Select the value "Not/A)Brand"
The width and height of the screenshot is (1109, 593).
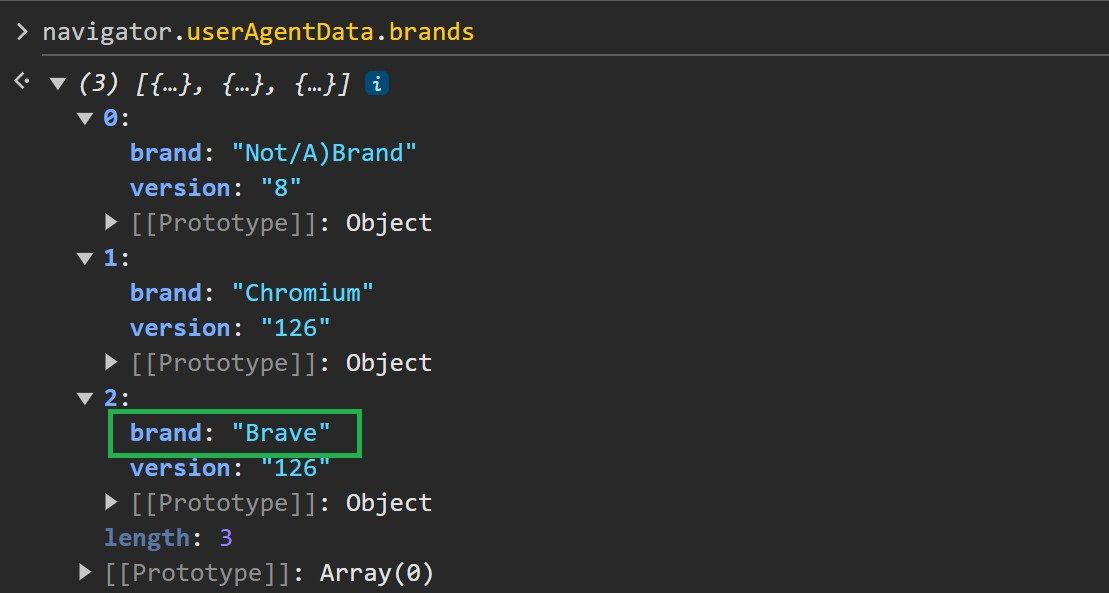click(324, 153)
